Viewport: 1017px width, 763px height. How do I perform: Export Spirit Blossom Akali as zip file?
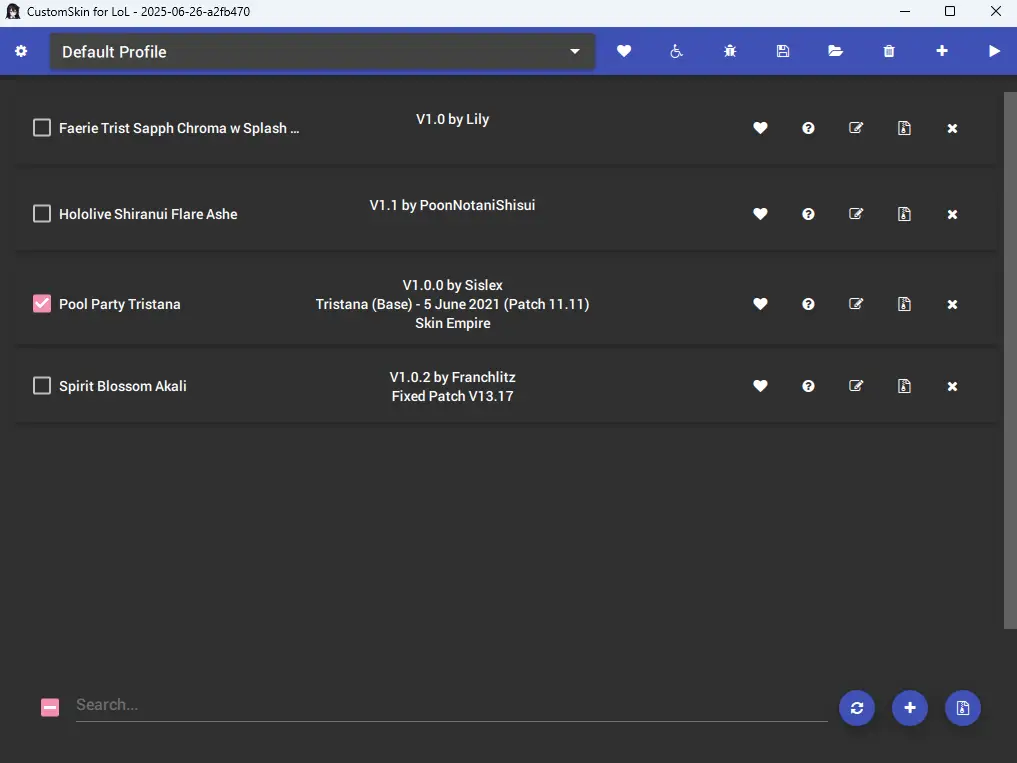point(904,386)
